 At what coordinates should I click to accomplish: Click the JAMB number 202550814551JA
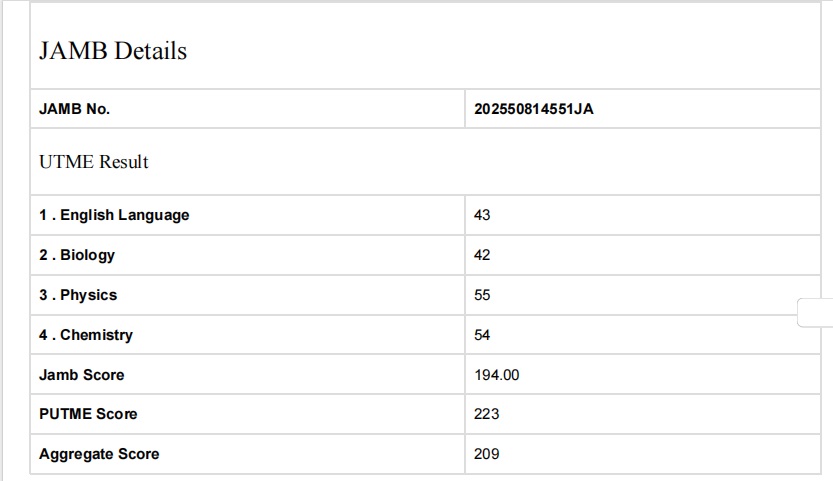coord(534,109)
